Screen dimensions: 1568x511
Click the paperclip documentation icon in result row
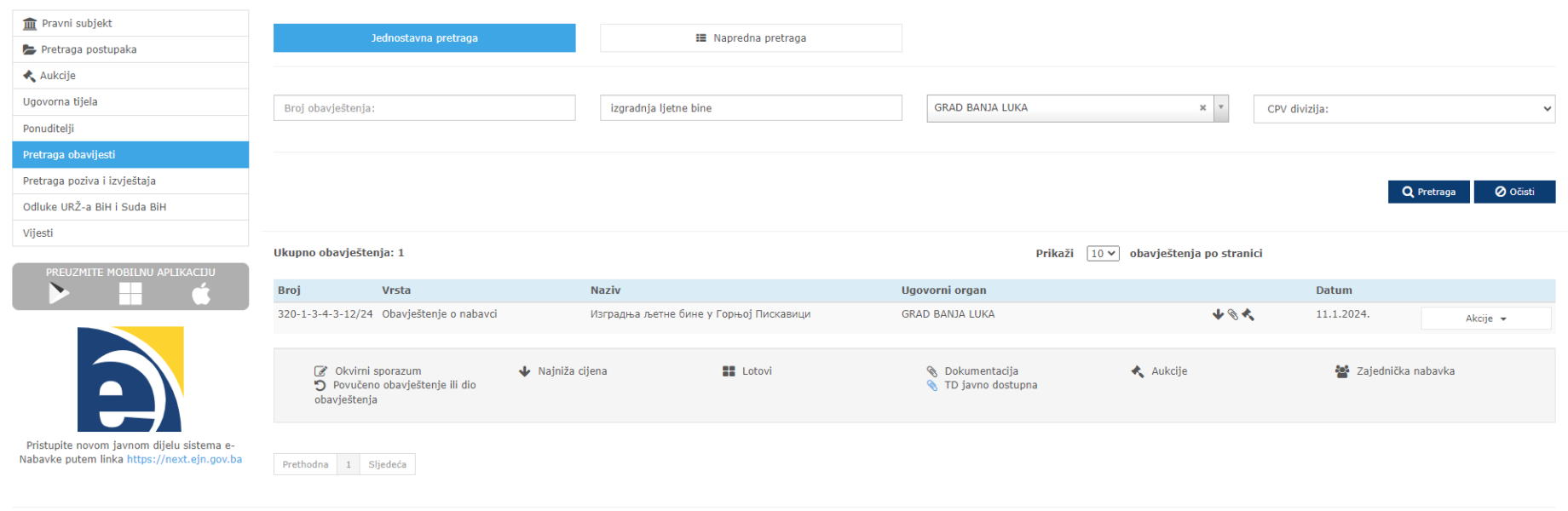[x=1232, y=314]
